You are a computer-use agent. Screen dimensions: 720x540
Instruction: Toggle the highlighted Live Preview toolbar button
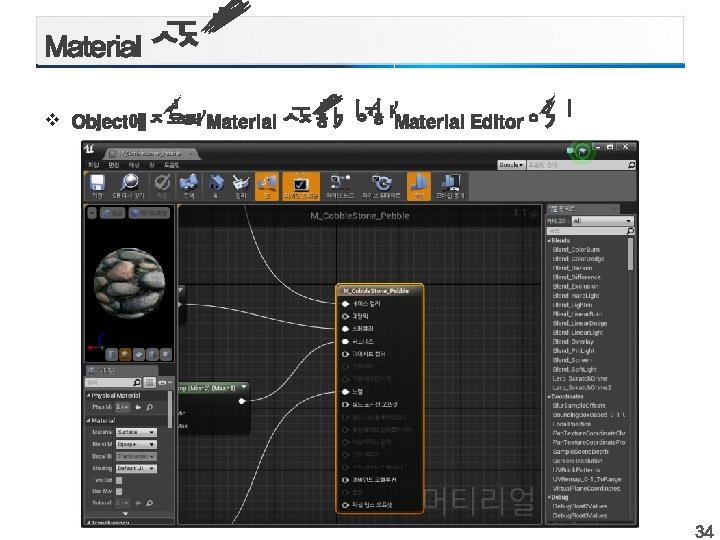click(x=301, y=186)
